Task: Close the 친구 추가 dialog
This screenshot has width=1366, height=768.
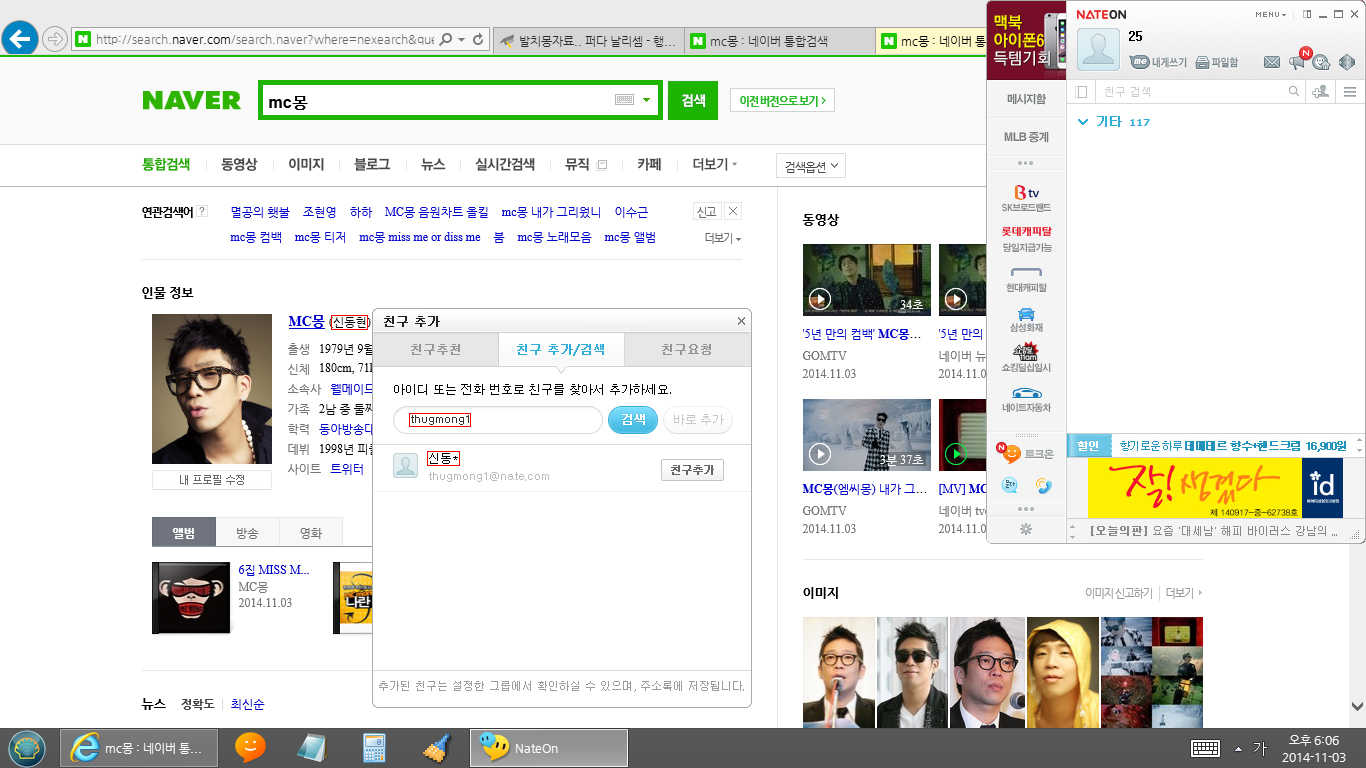Action: pos(741,321)
